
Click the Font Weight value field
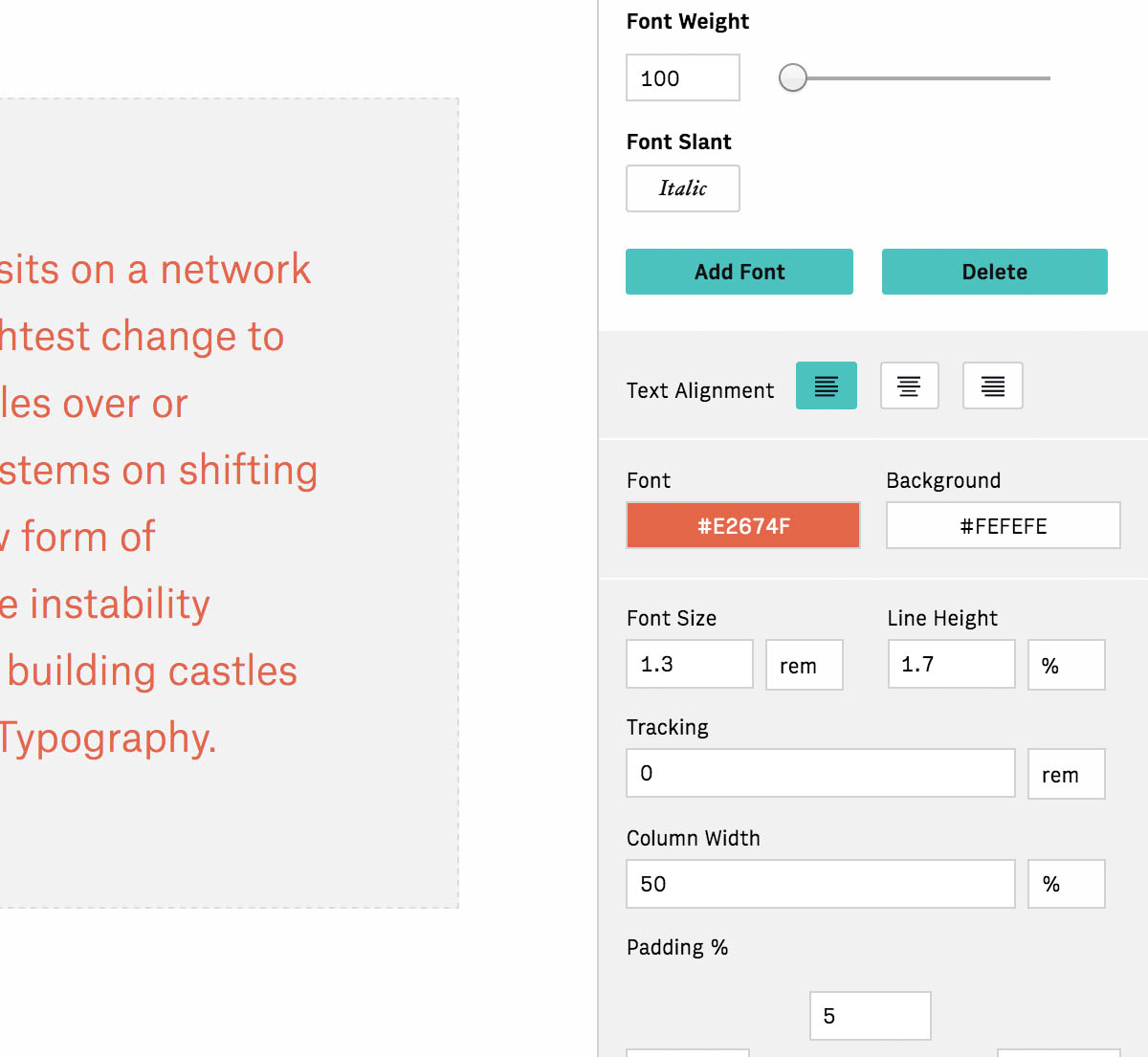682,77
